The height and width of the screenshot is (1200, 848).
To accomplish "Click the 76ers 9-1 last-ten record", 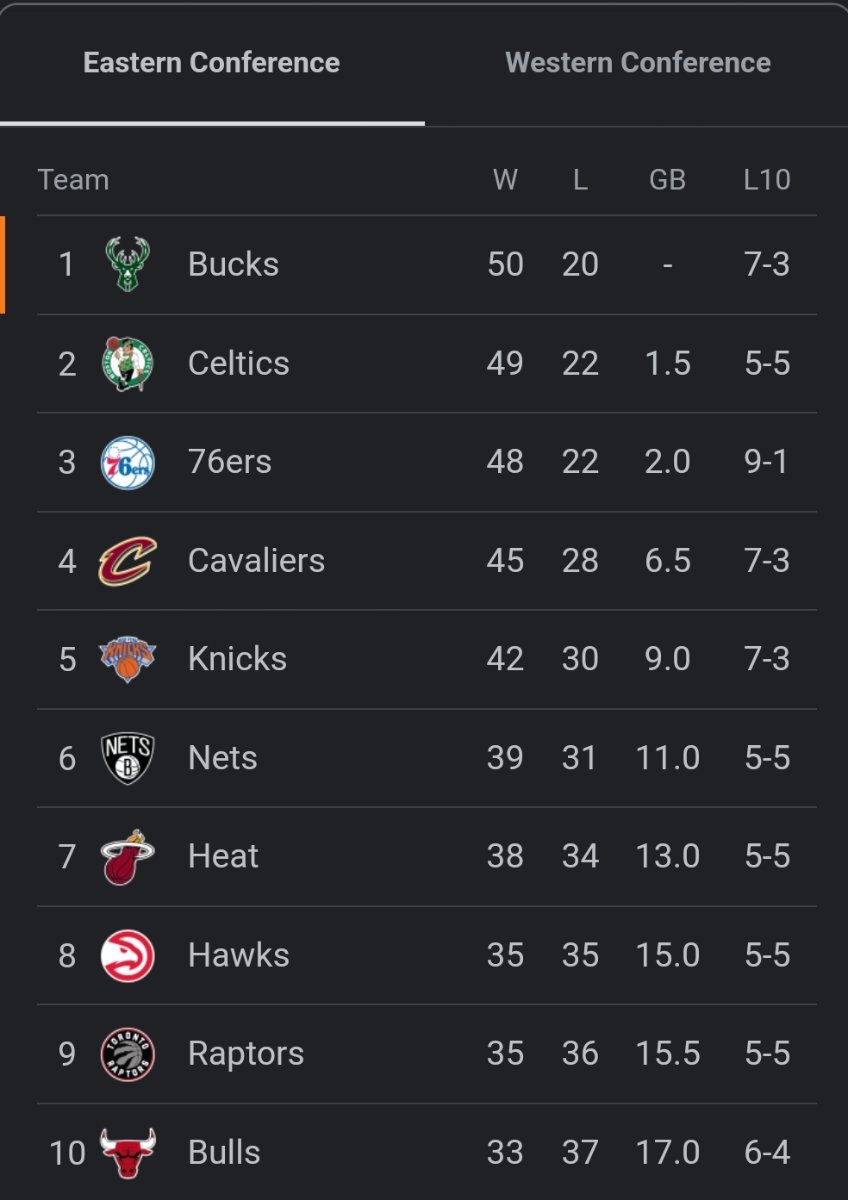I will click(767, 462).
